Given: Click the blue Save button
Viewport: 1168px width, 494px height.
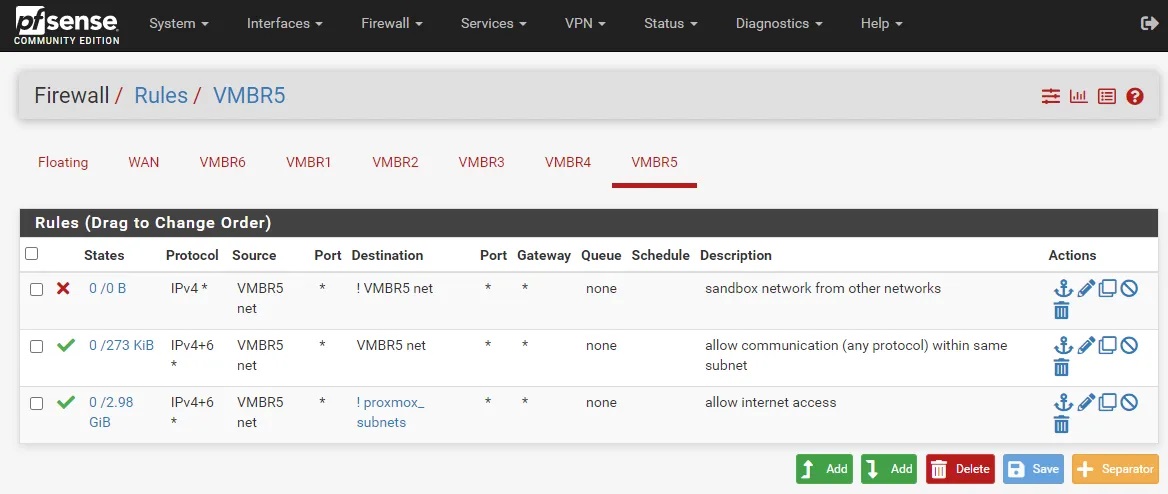Looking at the screenshot, I should click(1033, 469).
